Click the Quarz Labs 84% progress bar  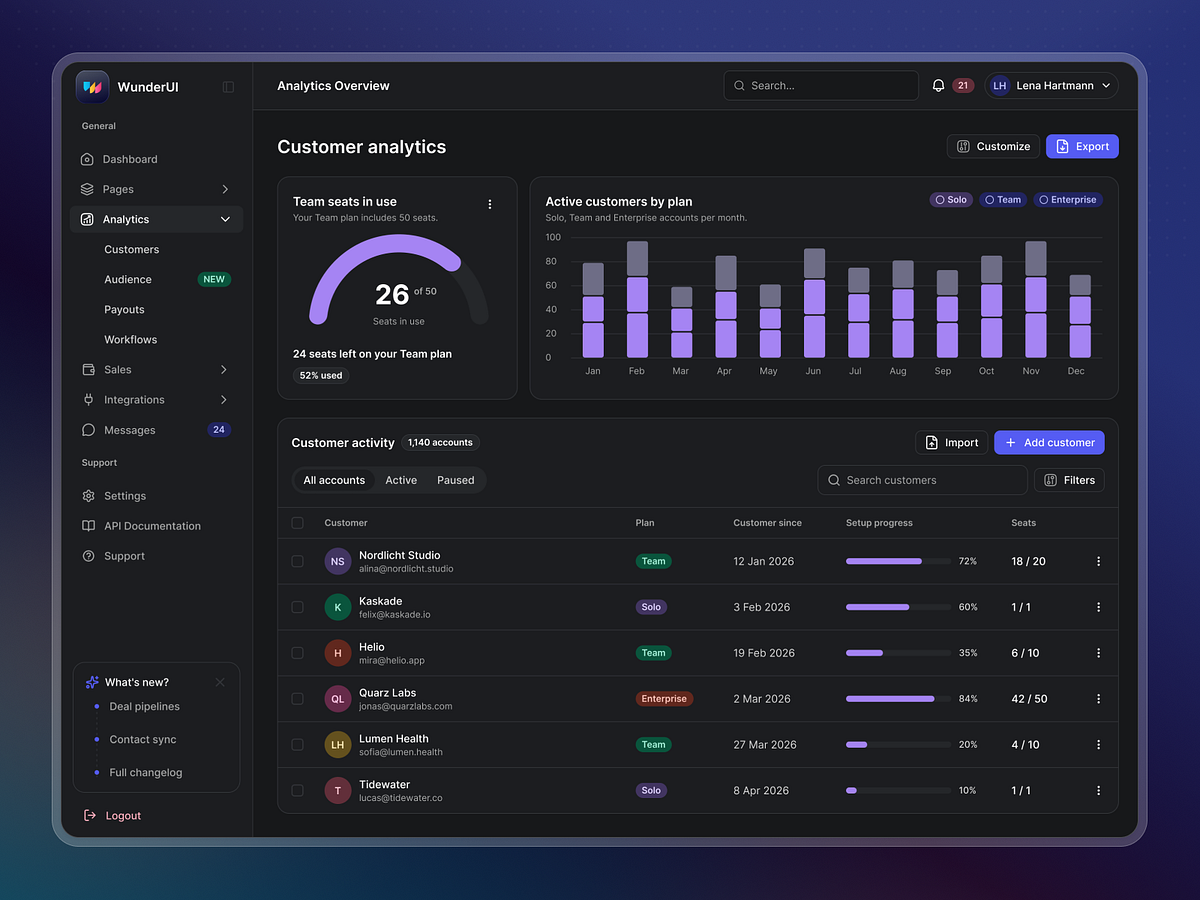(898, 699)
